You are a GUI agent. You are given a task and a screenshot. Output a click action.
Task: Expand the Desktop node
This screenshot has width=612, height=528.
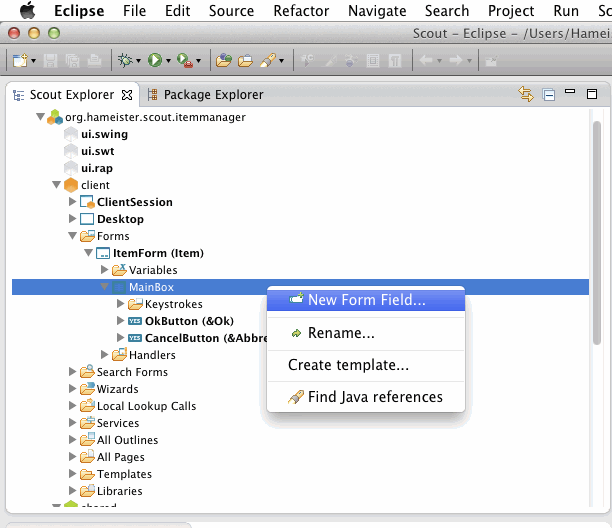click(73, 219)
